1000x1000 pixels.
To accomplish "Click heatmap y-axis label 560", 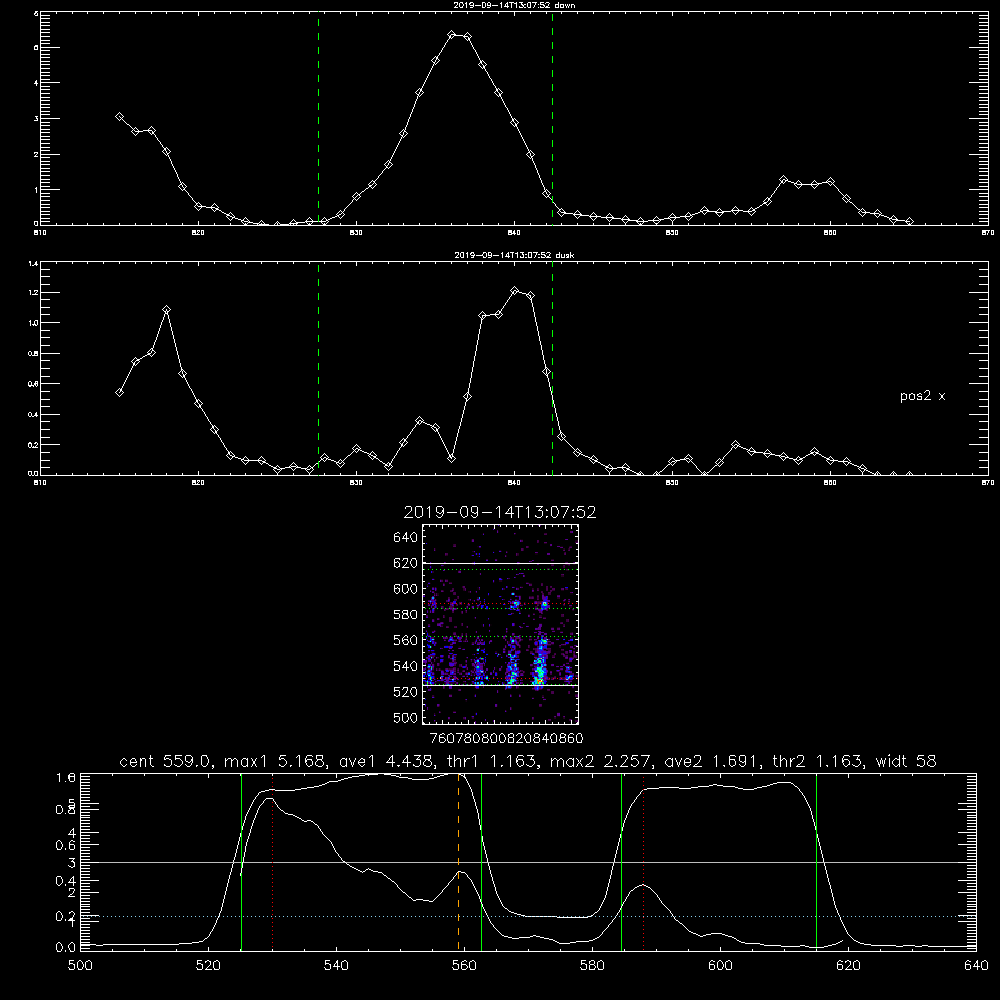I will tap(405, 640).
